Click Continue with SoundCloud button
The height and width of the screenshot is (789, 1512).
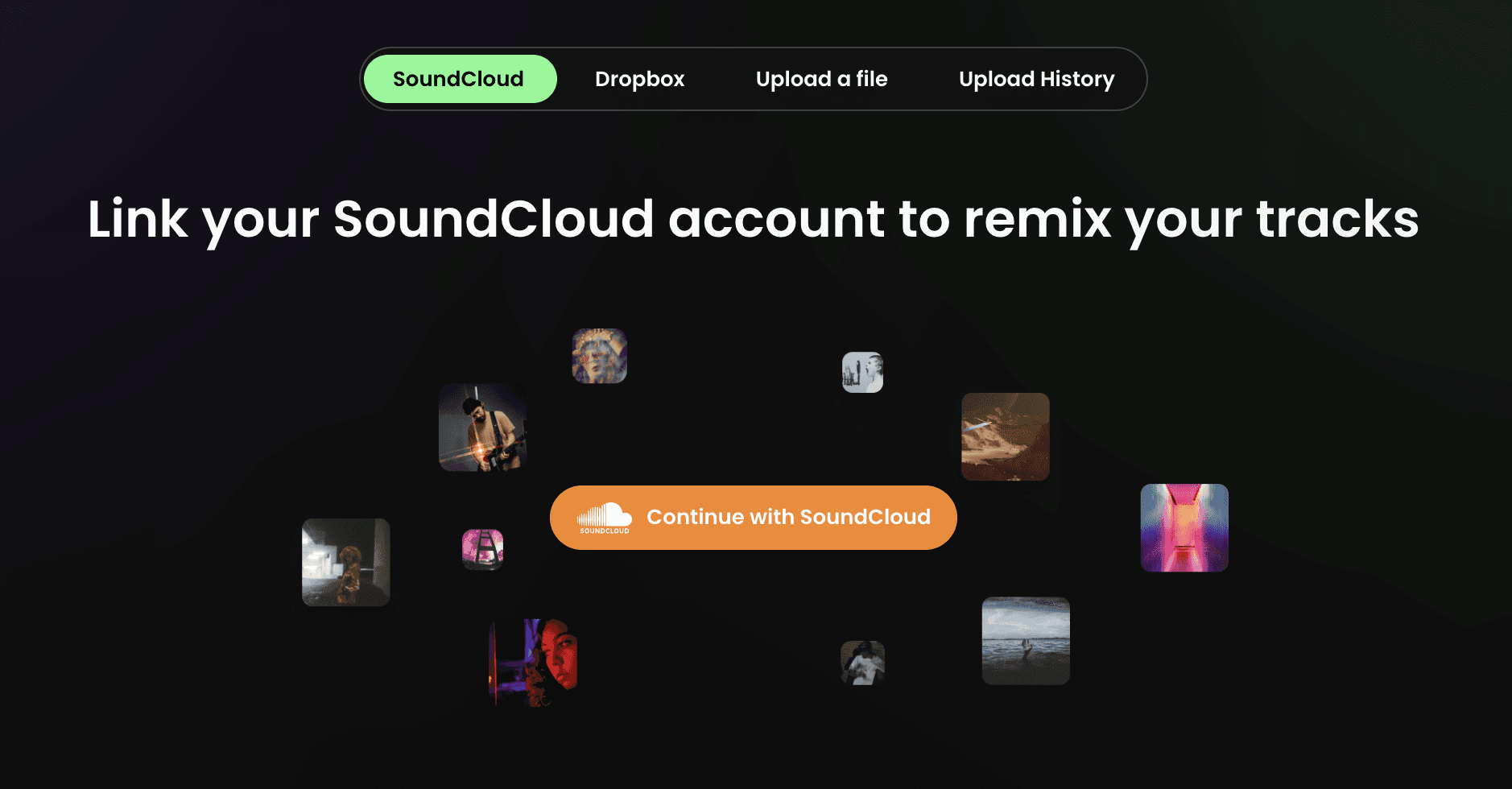[753, 518]
